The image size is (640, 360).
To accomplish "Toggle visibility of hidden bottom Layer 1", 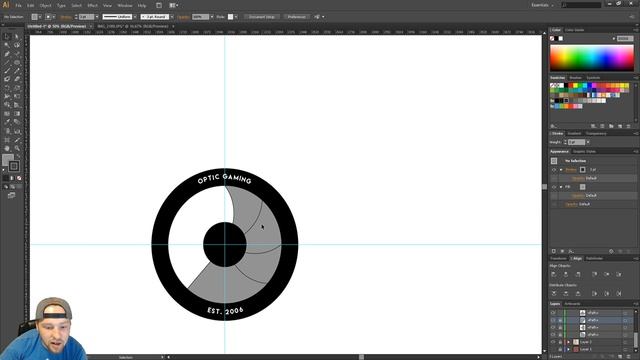I will (x=553, y=349).
